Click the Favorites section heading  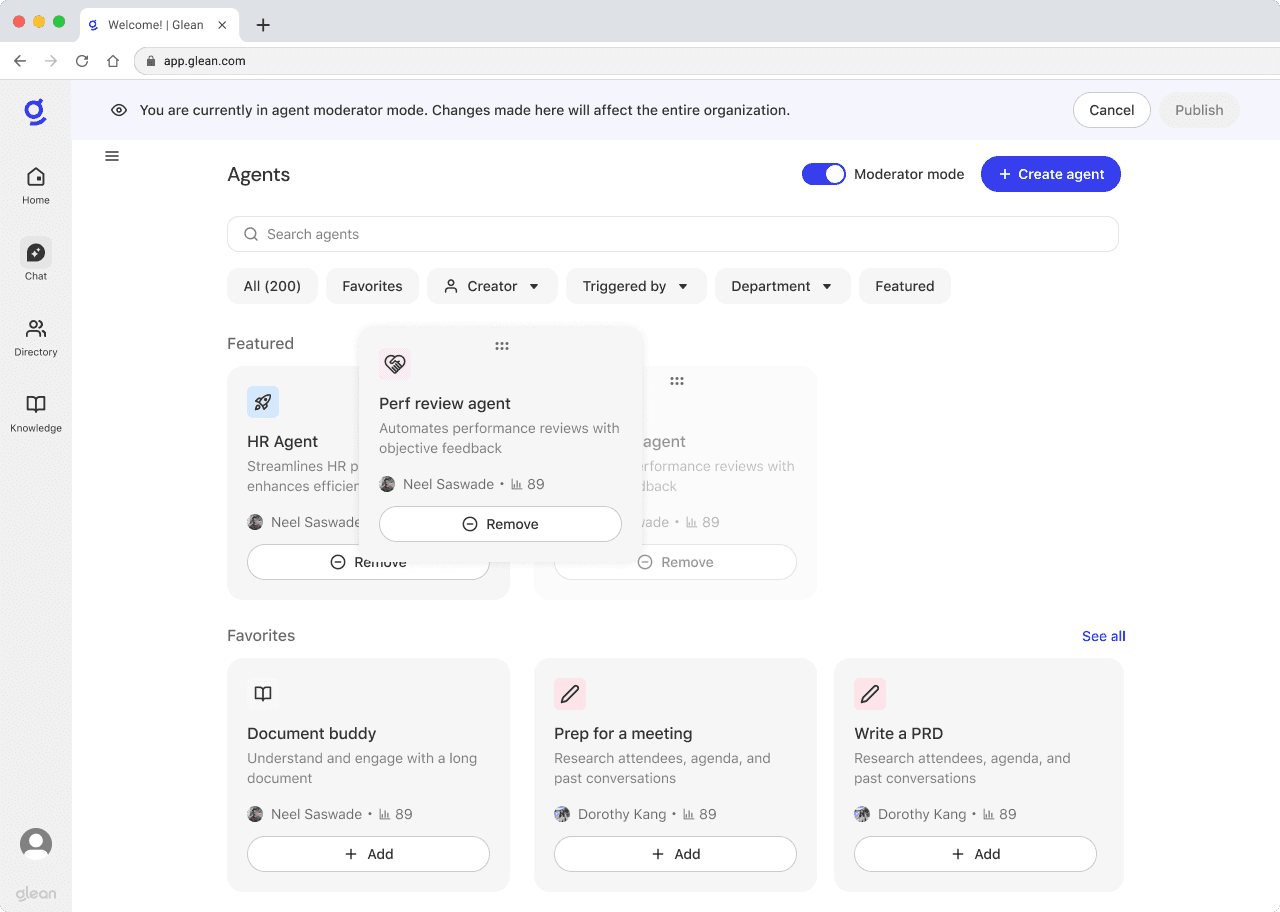261,635
